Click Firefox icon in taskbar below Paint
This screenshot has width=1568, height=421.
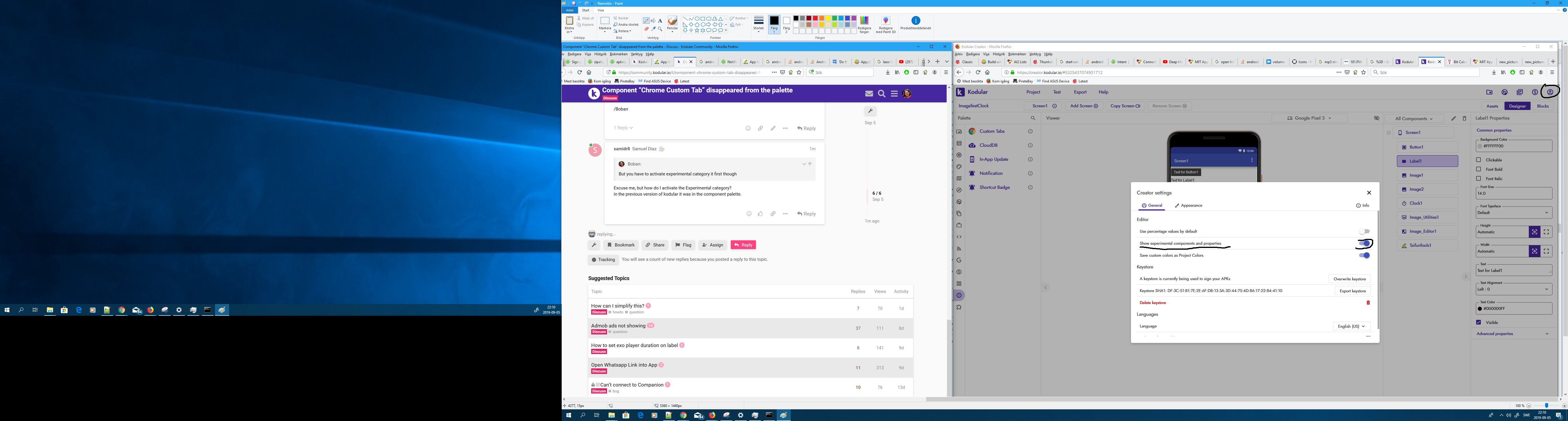pos(711,415)
